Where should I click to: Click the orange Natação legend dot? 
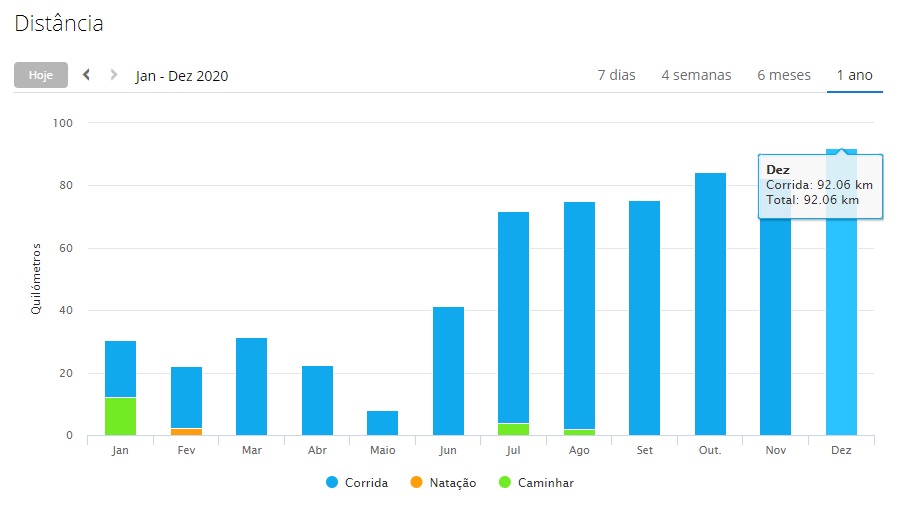417,483
